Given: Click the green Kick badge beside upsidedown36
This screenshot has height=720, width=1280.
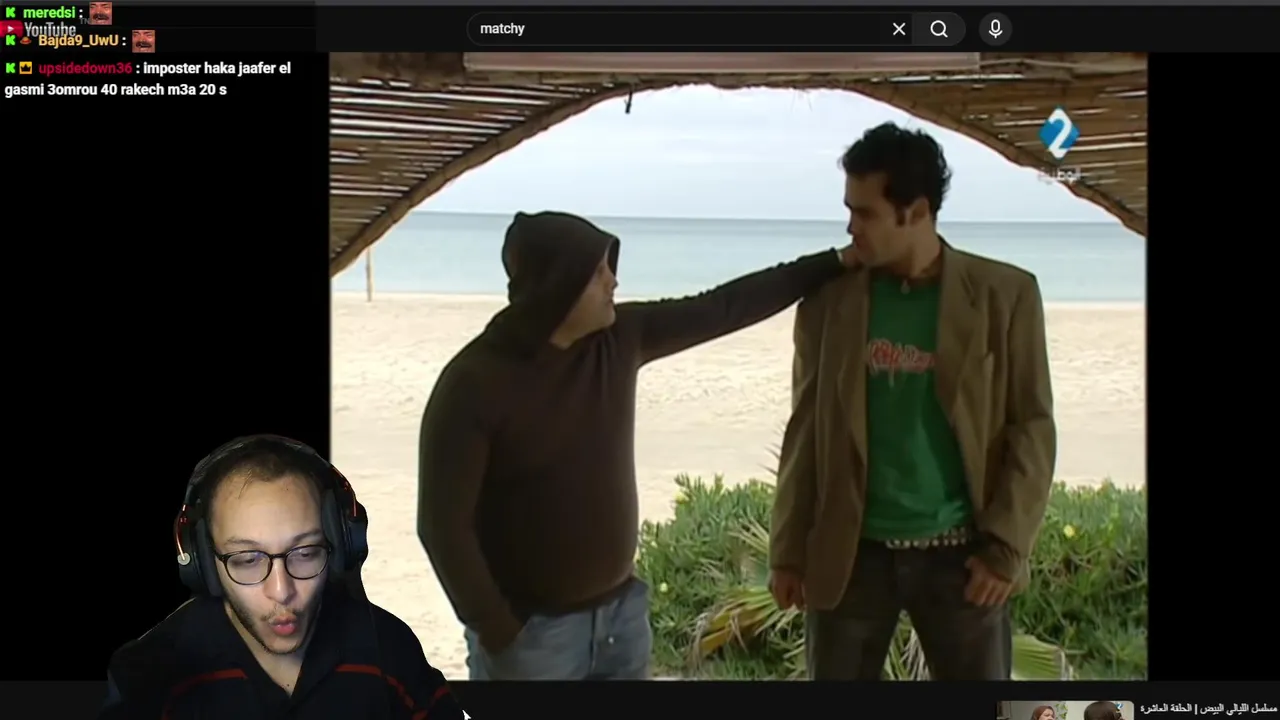Looking at the screenshot, I should point(10,68).
